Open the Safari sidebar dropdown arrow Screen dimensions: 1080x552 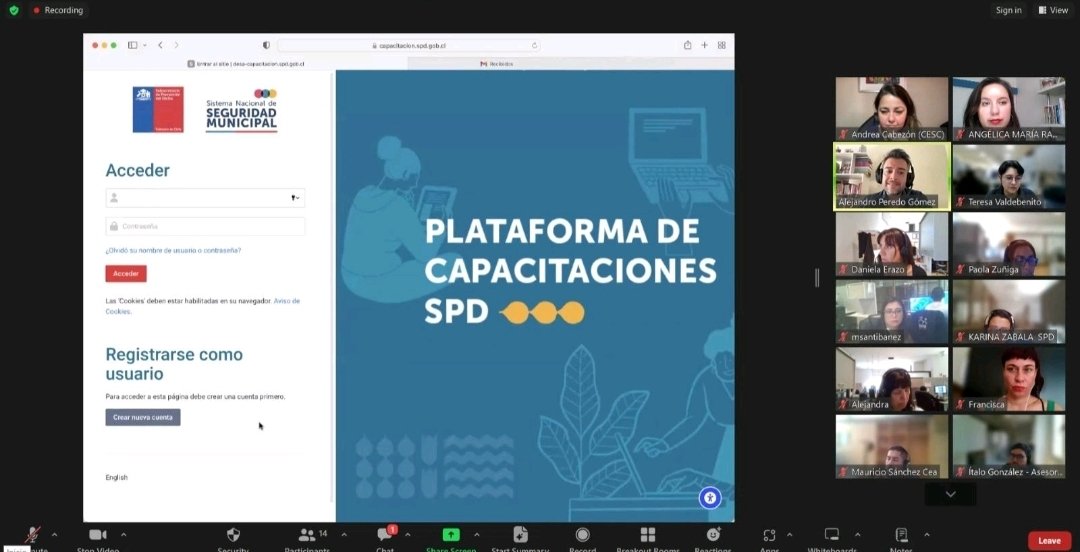click(145, 45)
